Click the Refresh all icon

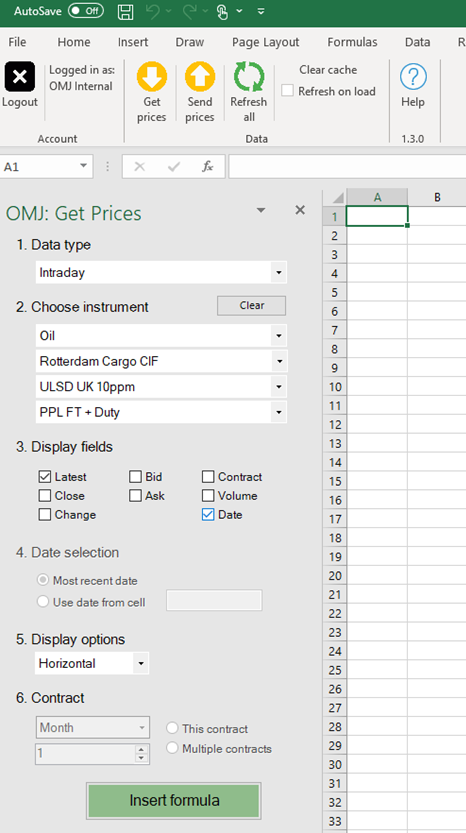[x=249, y=76]
